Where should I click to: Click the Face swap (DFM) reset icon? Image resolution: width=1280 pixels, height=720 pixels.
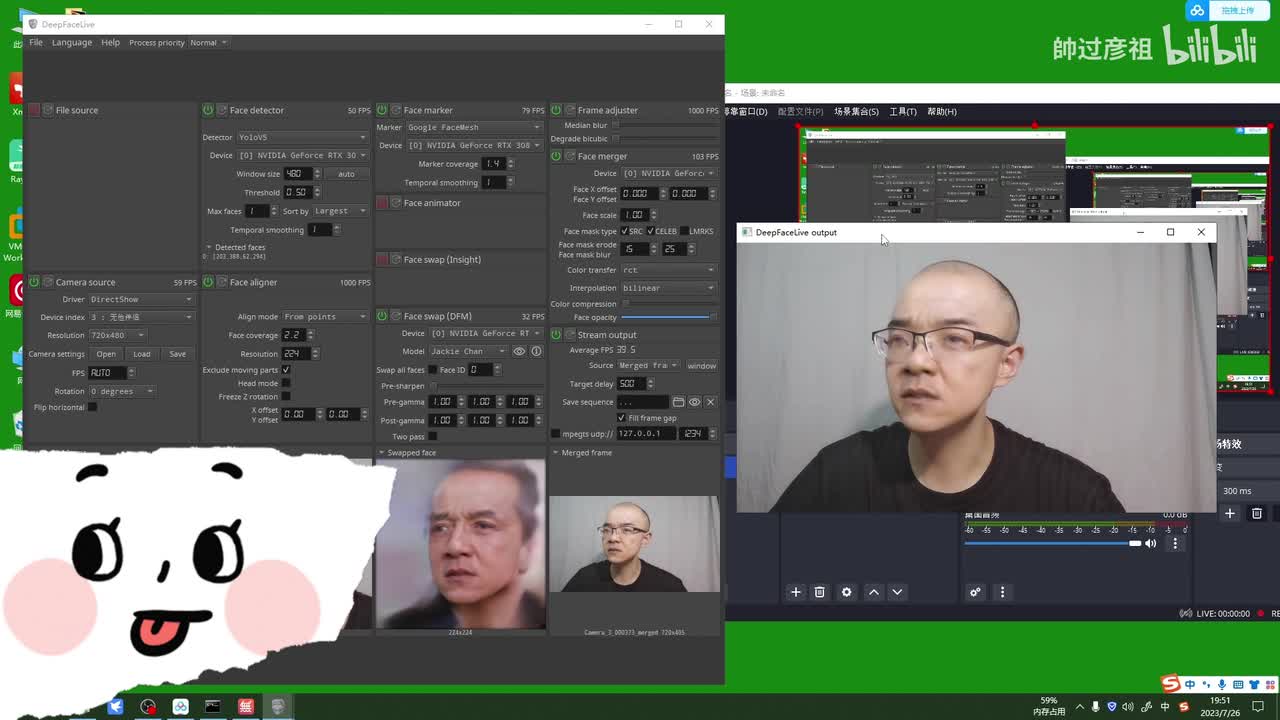tap(395, 316)
